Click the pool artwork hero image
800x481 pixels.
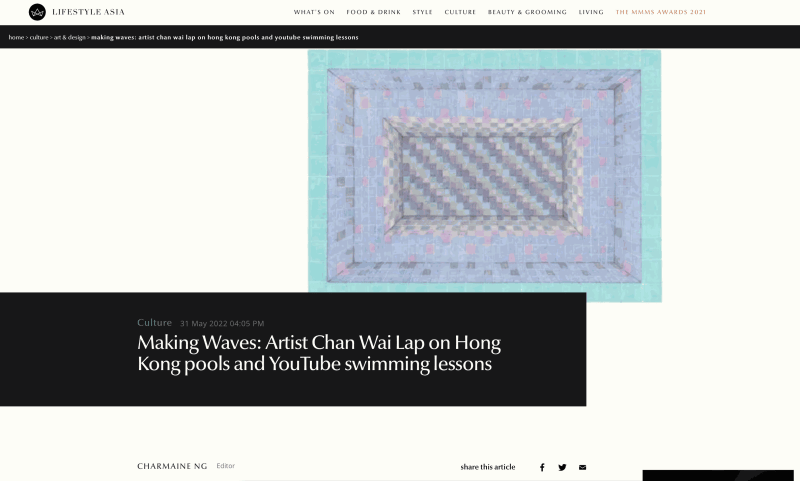pos(484,175)
